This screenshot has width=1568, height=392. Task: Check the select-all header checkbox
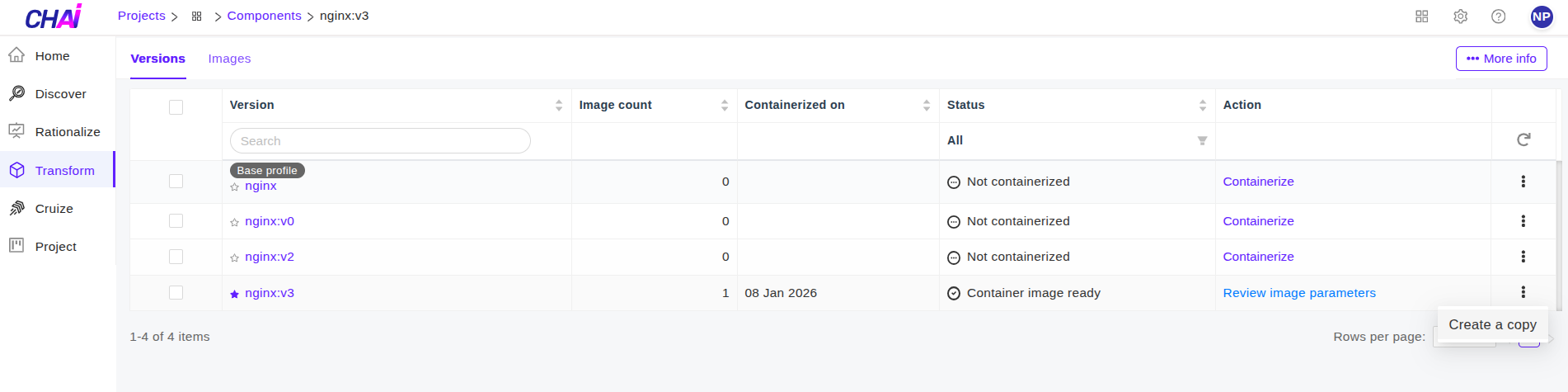click(176, 107)
